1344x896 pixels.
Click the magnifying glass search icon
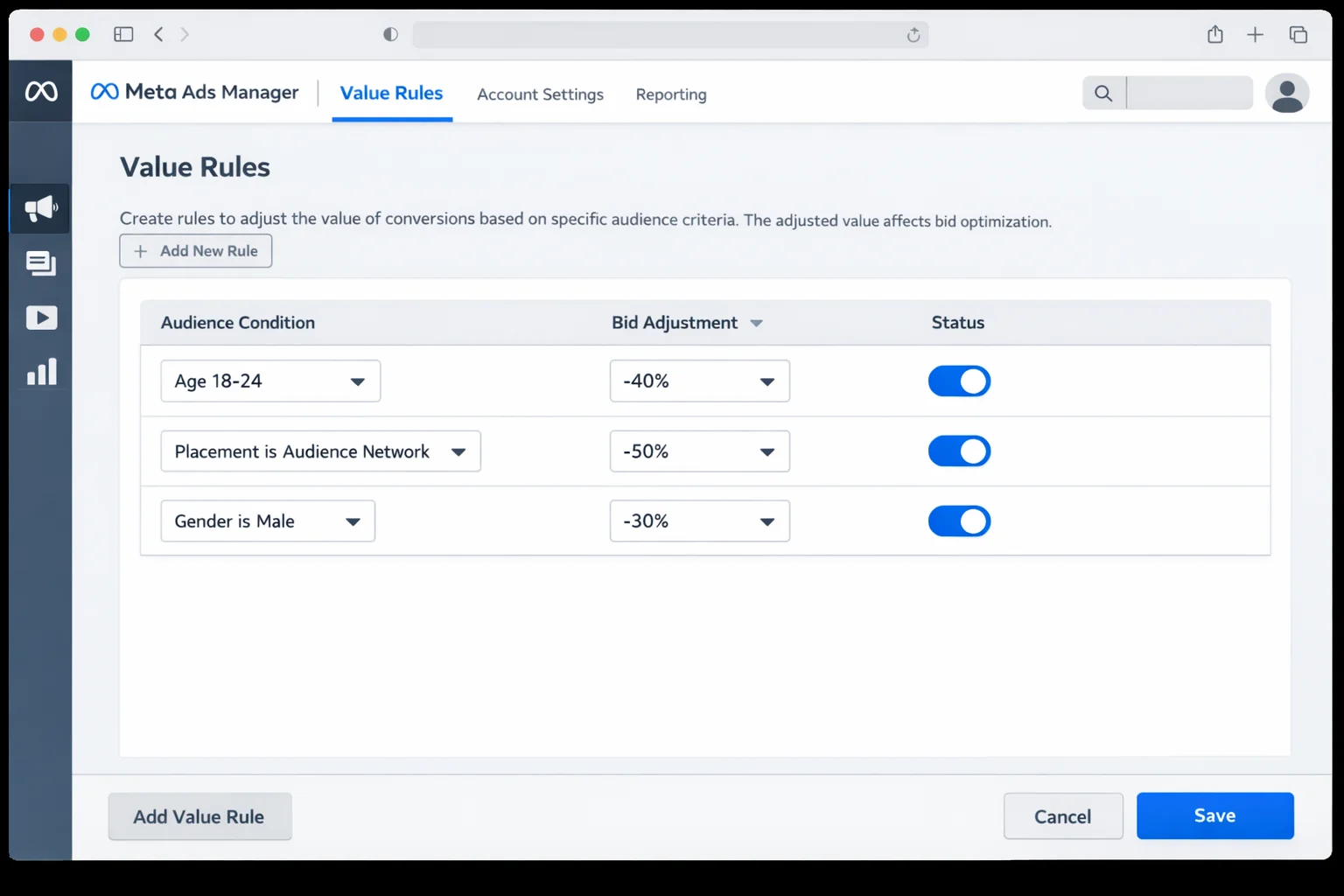[1103, 93]
